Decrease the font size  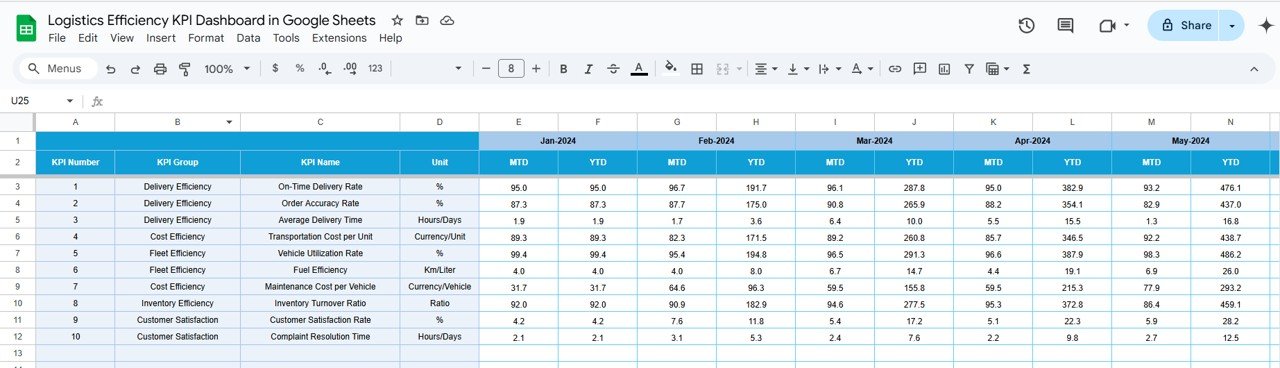point(486,69)
